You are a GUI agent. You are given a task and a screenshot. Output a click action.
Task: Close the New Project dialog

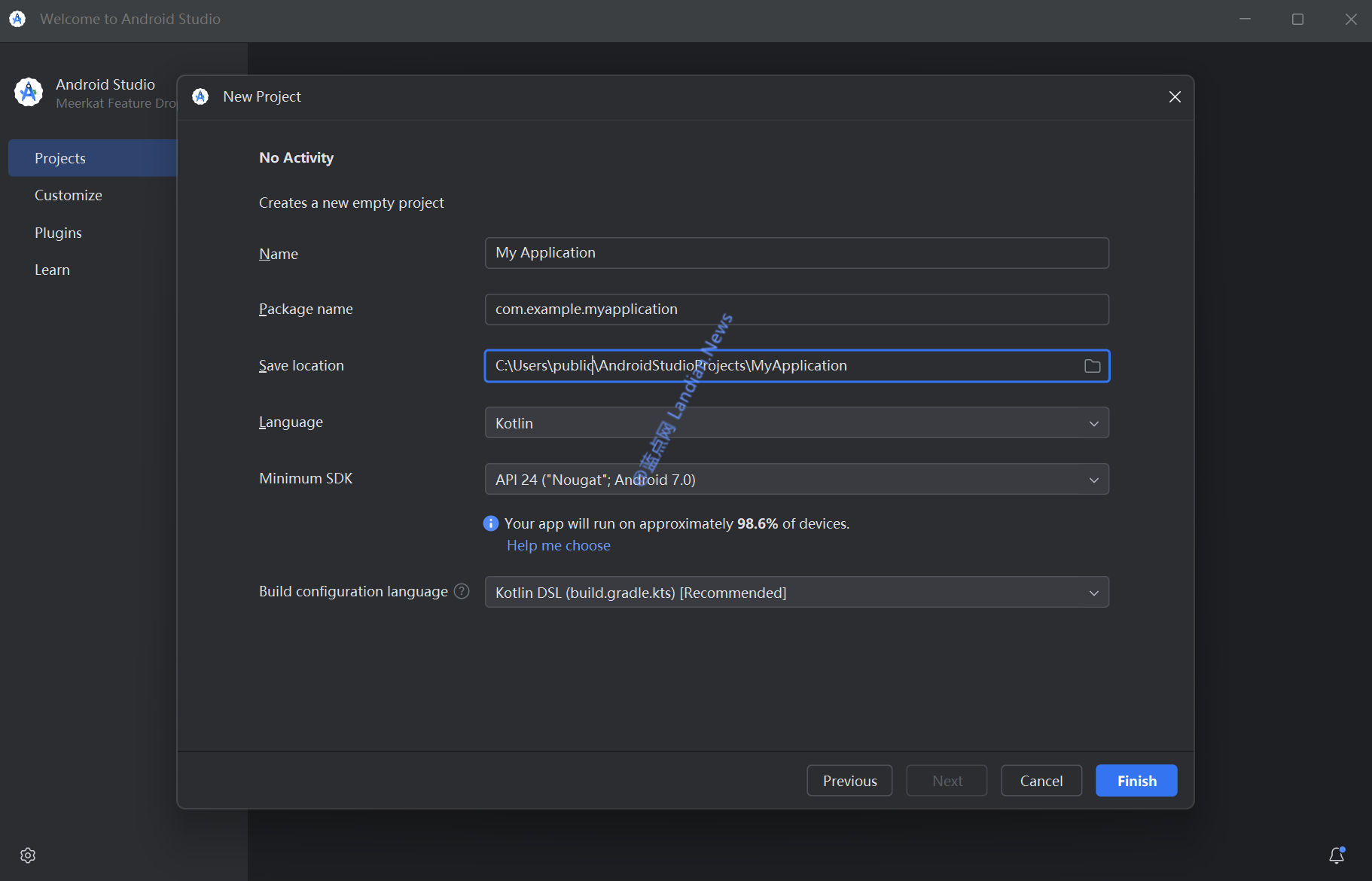coord(1175,97)
